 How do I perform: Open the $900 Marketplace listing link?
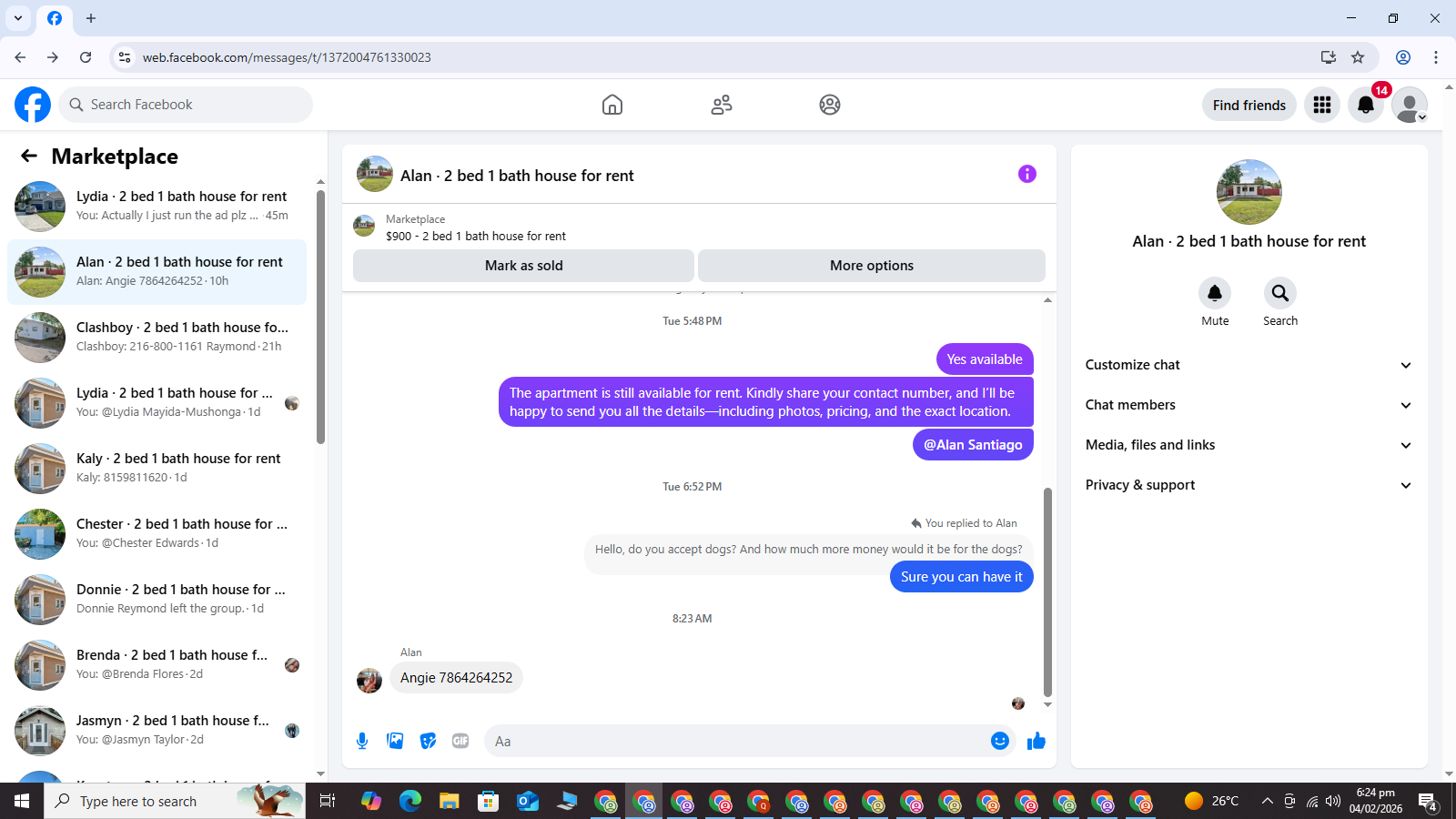476,236
